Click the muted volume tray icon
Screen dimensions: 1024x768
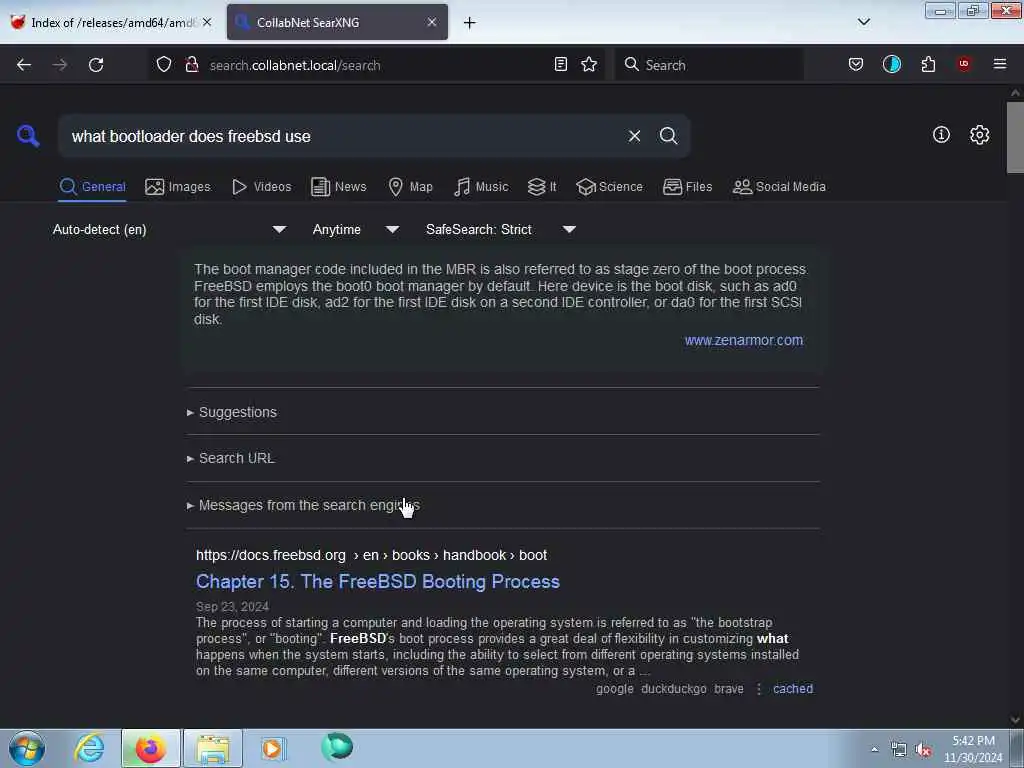point(923,750)
